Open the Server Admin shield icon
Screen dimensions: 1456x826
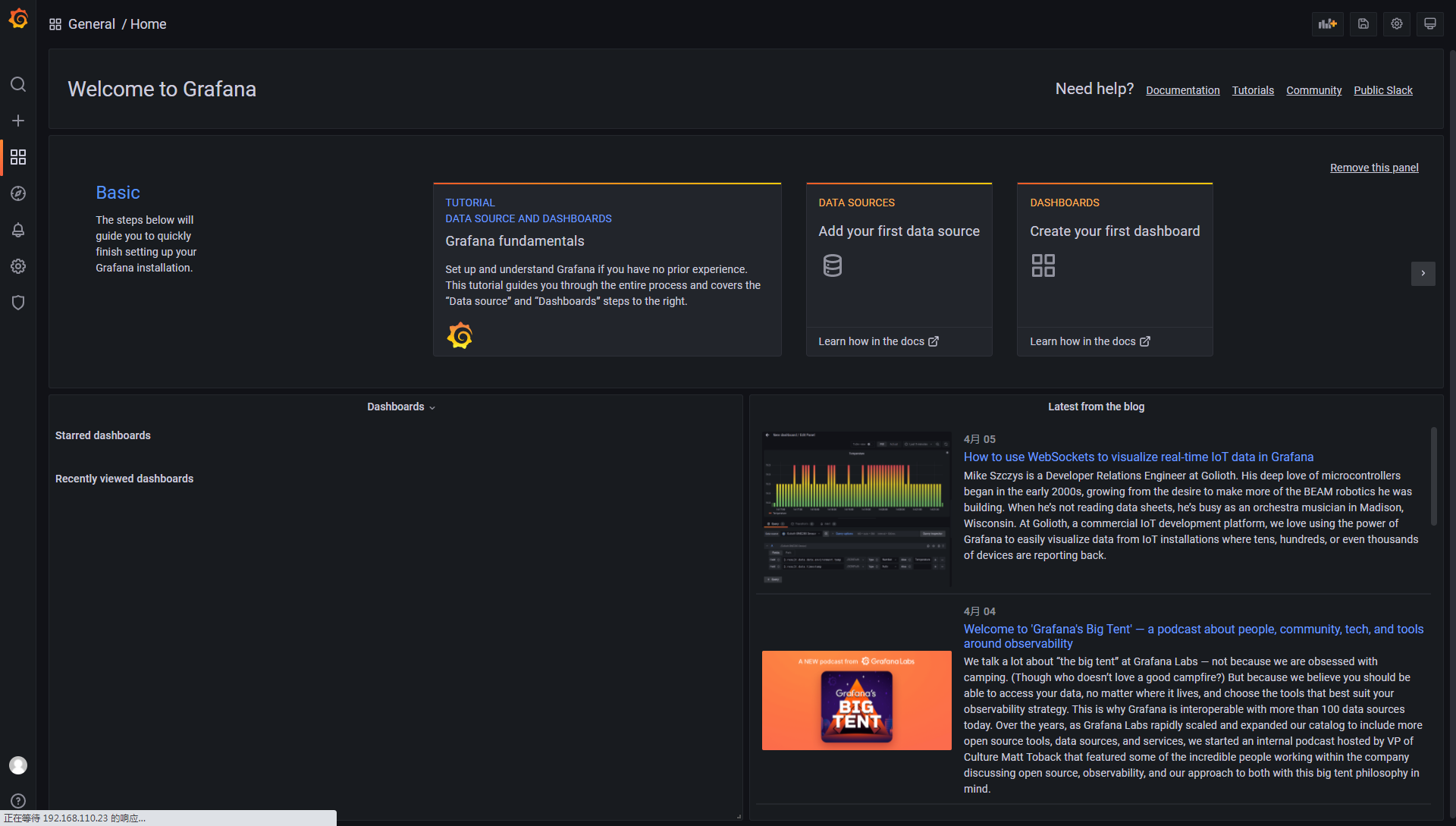coord(18,303)
